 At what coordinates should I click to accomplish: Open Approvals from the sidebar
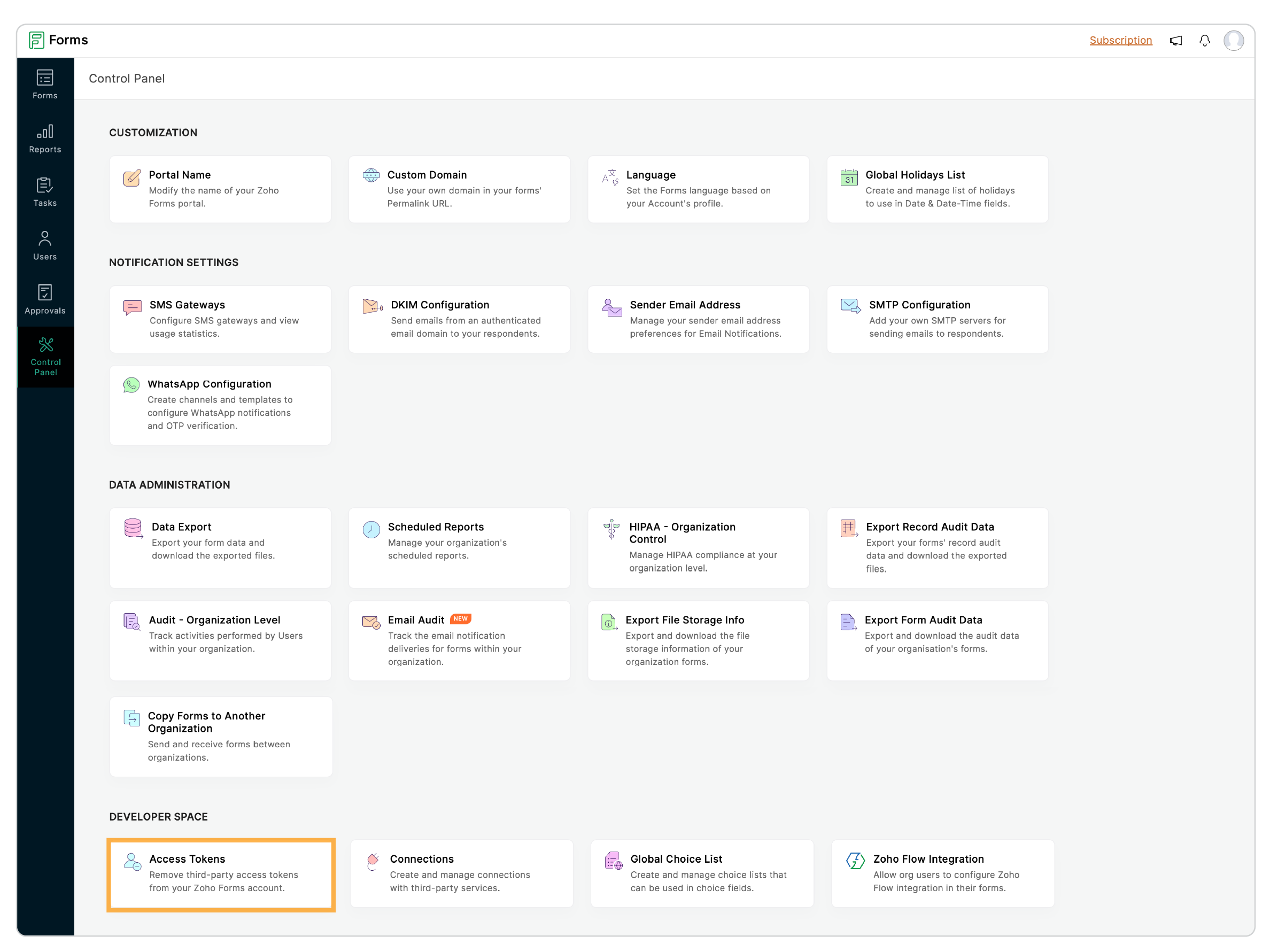pyautogui.click(x=45, y=300)
